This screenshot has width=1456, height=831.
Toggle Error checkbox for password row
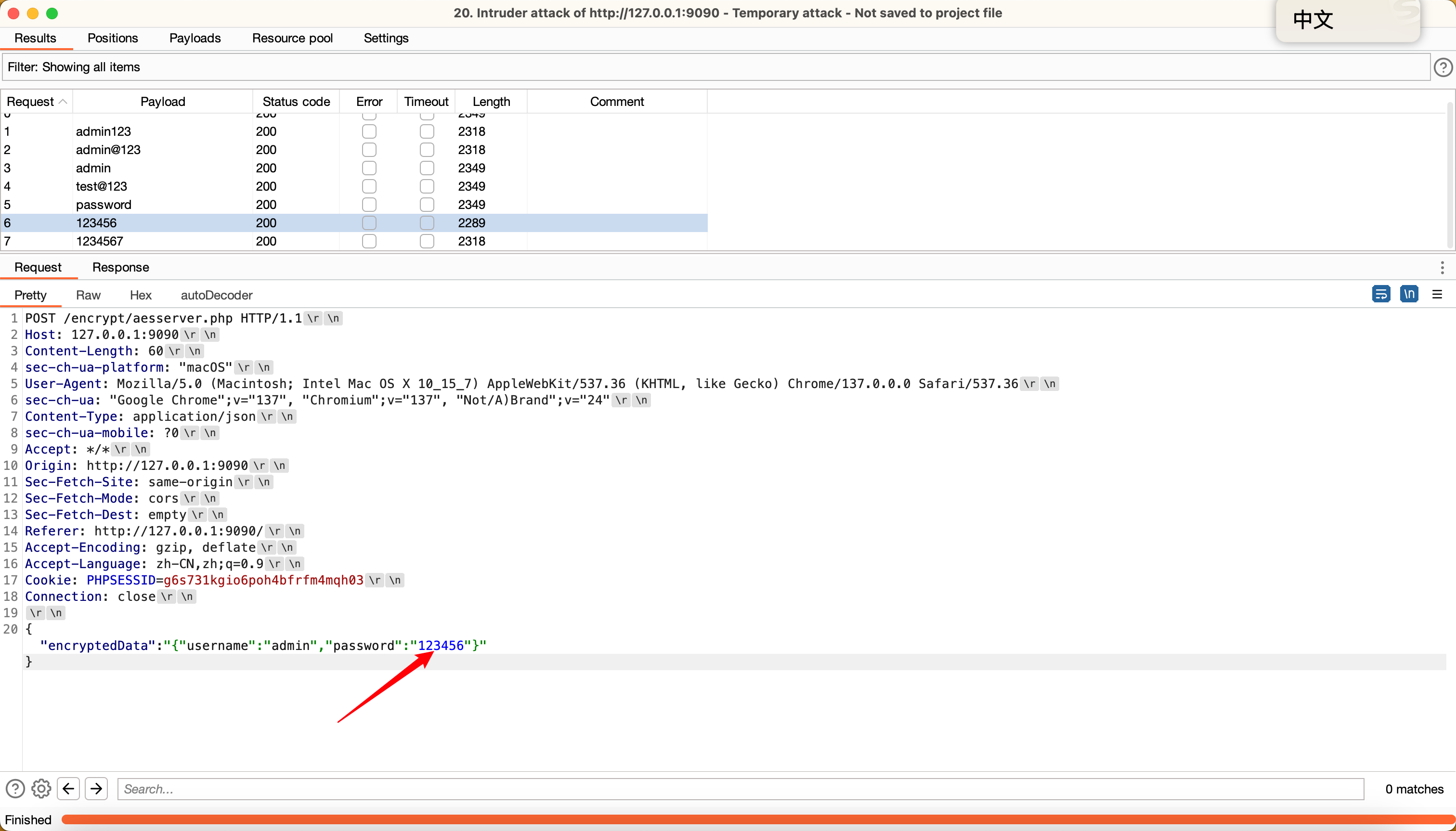pyautogui.click(x=369, y=205)
